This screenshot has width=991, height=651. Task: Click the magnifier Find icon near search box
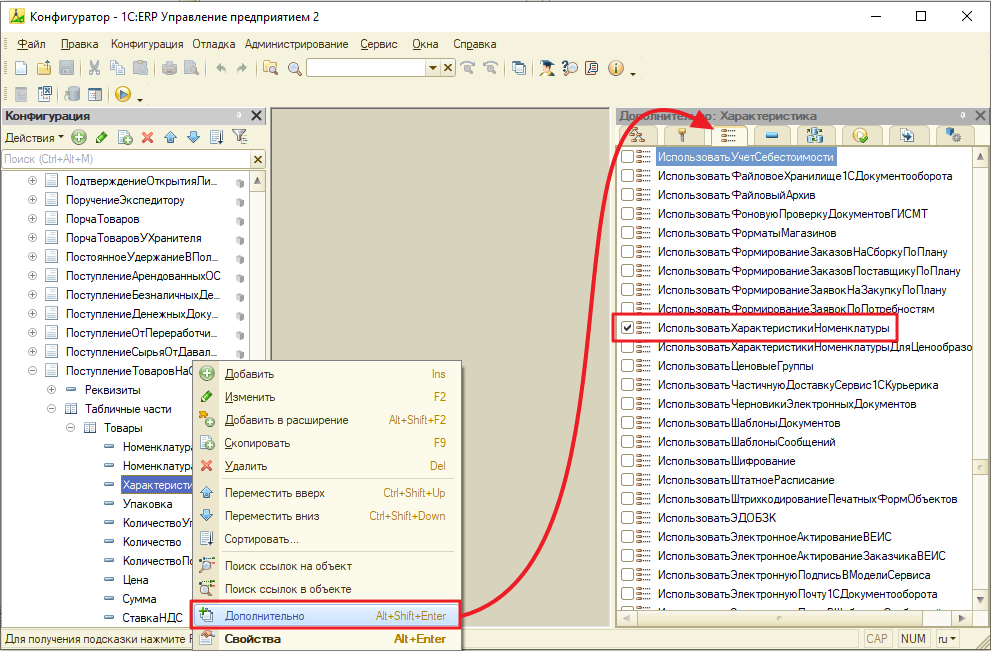coord(295,69)
